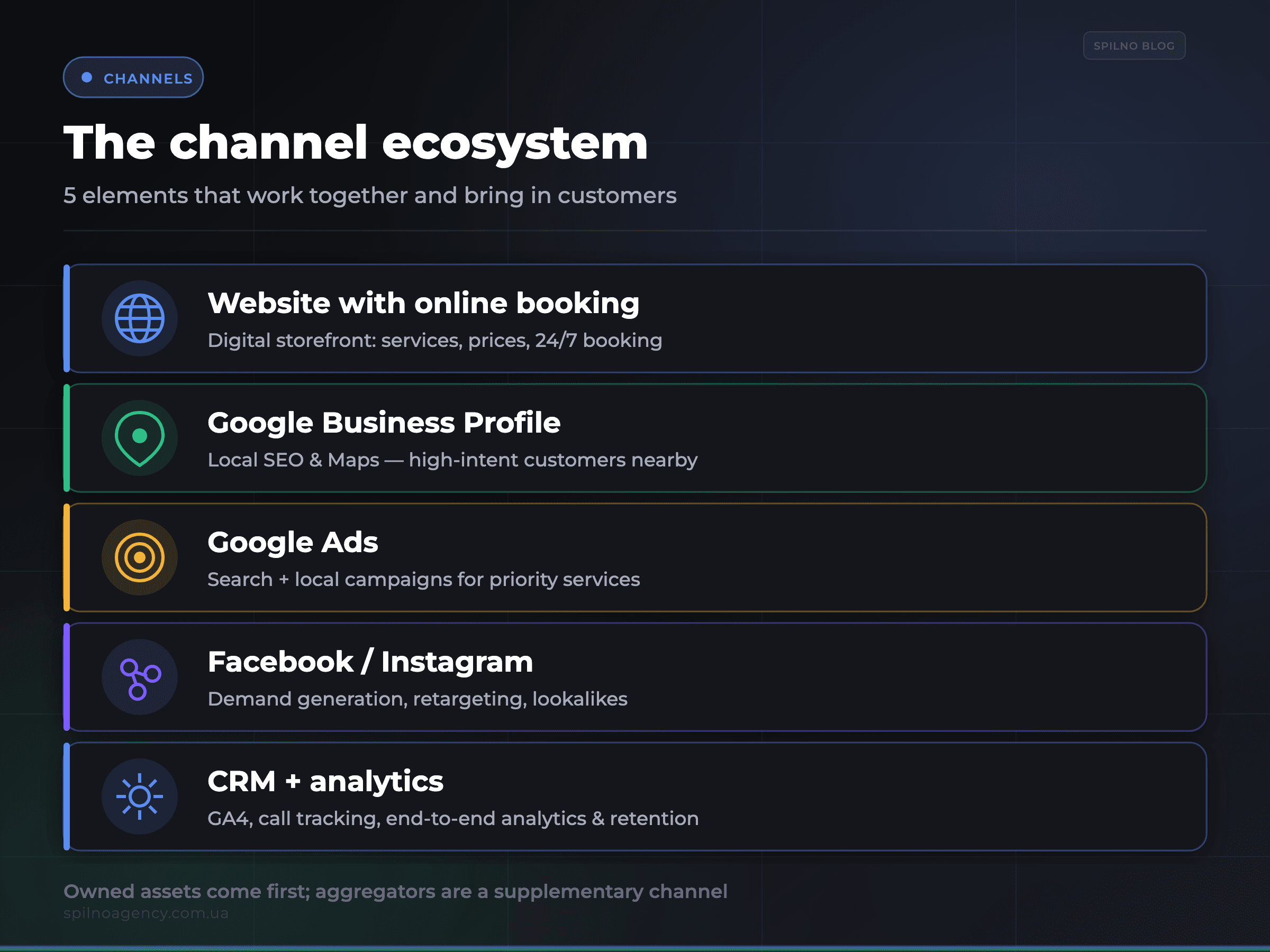This screenshot has height=952, width=1270.
Task: Click the sun-gear icon for CRM + analytics
Action: point(140,797)
